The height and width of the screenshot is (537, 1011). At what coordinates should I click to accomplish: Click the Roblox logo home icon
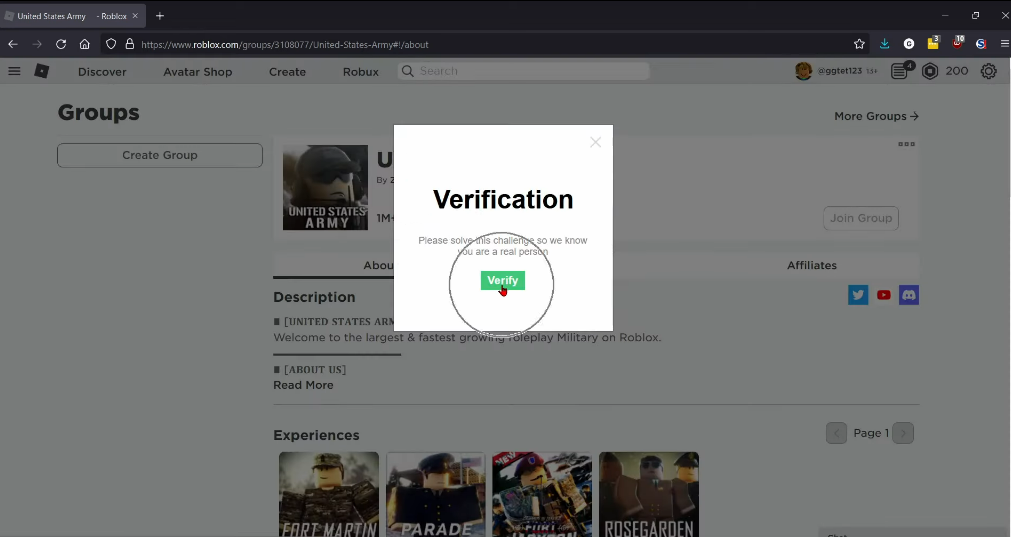pos(42,71)
